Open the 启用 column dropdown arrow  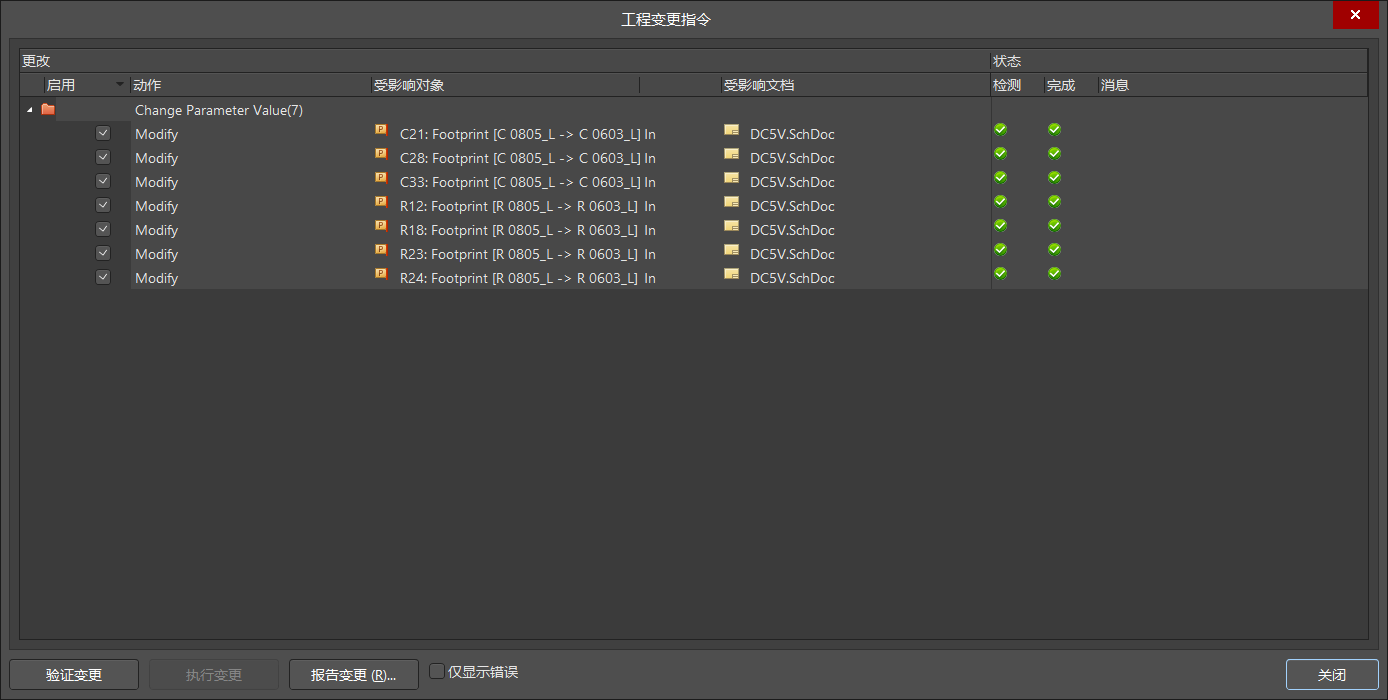click(x=121, y=85)
